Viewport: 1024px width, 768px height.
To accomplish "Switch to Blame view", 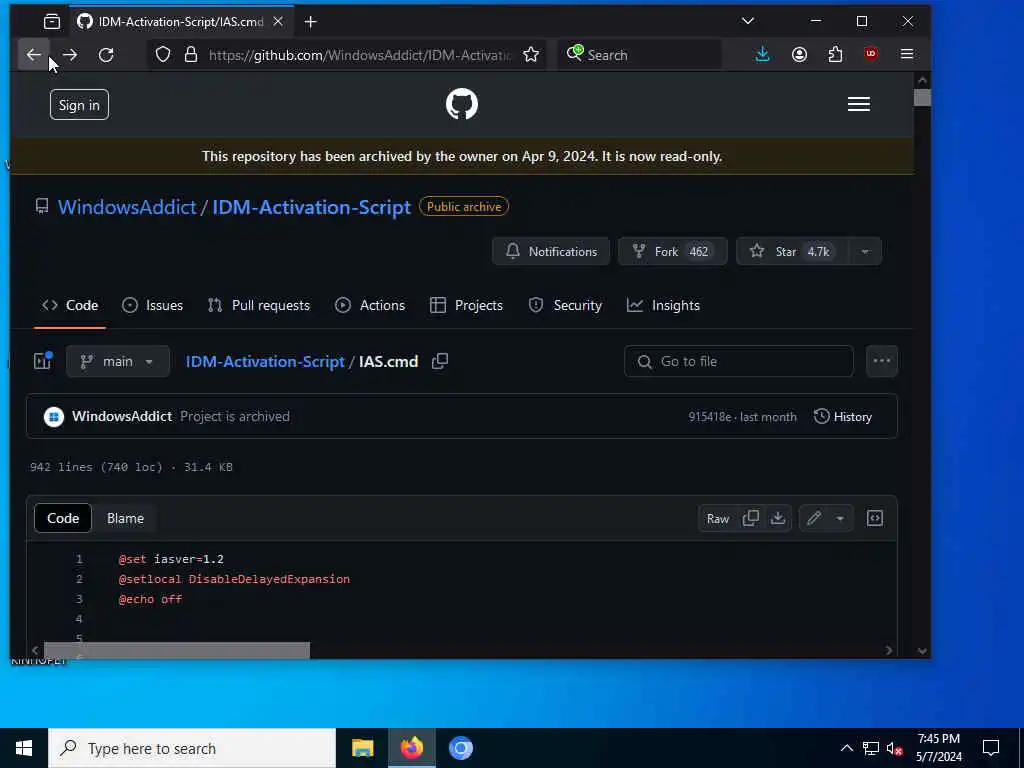I will (125, 519).
